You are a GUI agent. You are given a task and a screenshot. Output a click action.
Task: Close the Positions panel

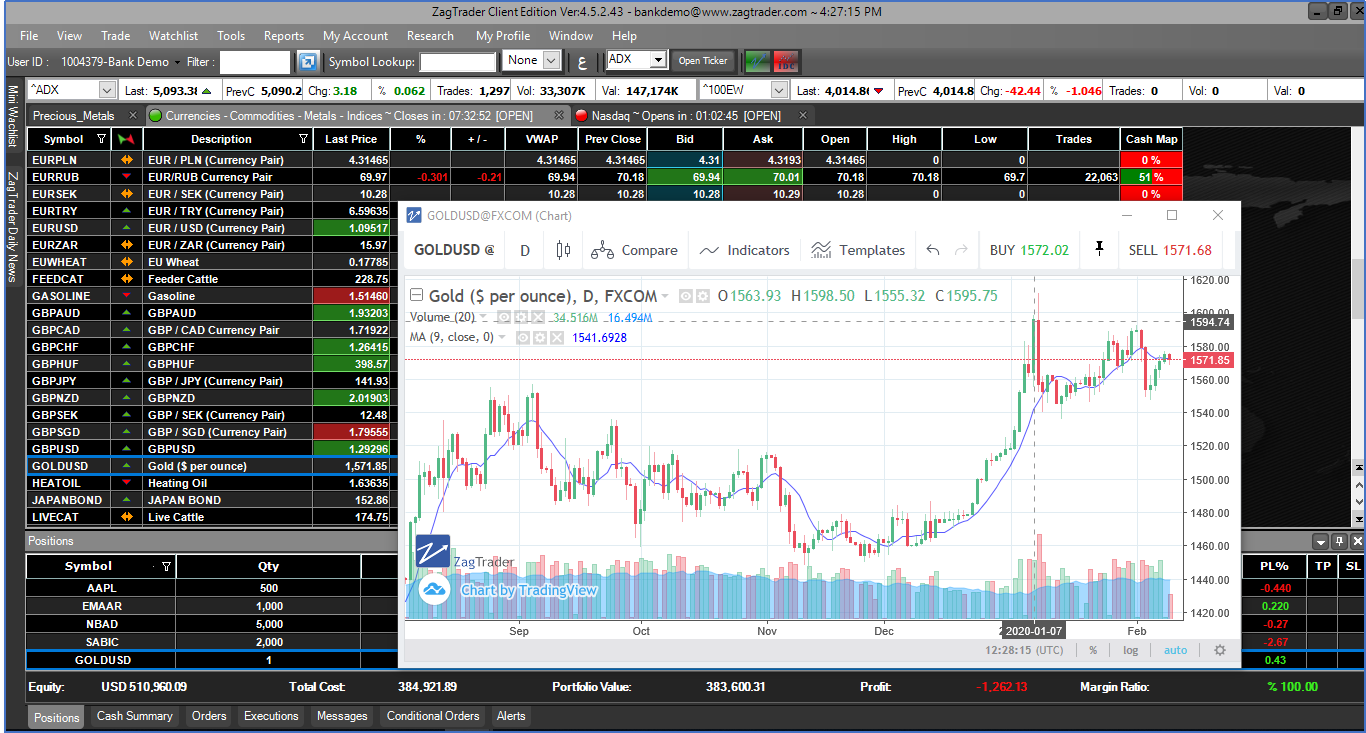point(1356,541)
